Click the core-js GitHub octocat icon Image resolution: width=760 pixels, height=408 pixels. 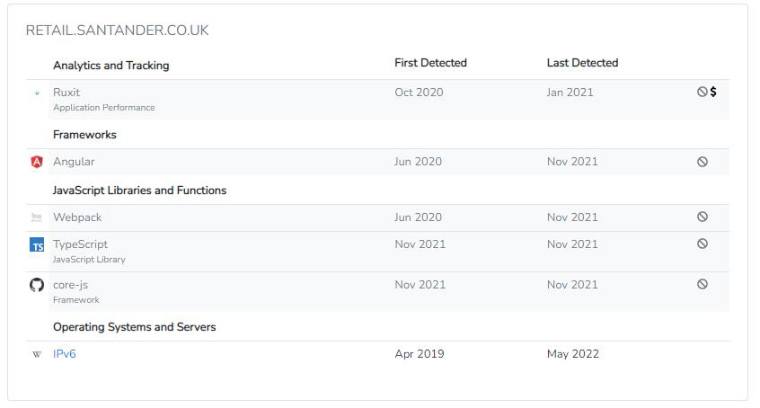click(37, 285)
